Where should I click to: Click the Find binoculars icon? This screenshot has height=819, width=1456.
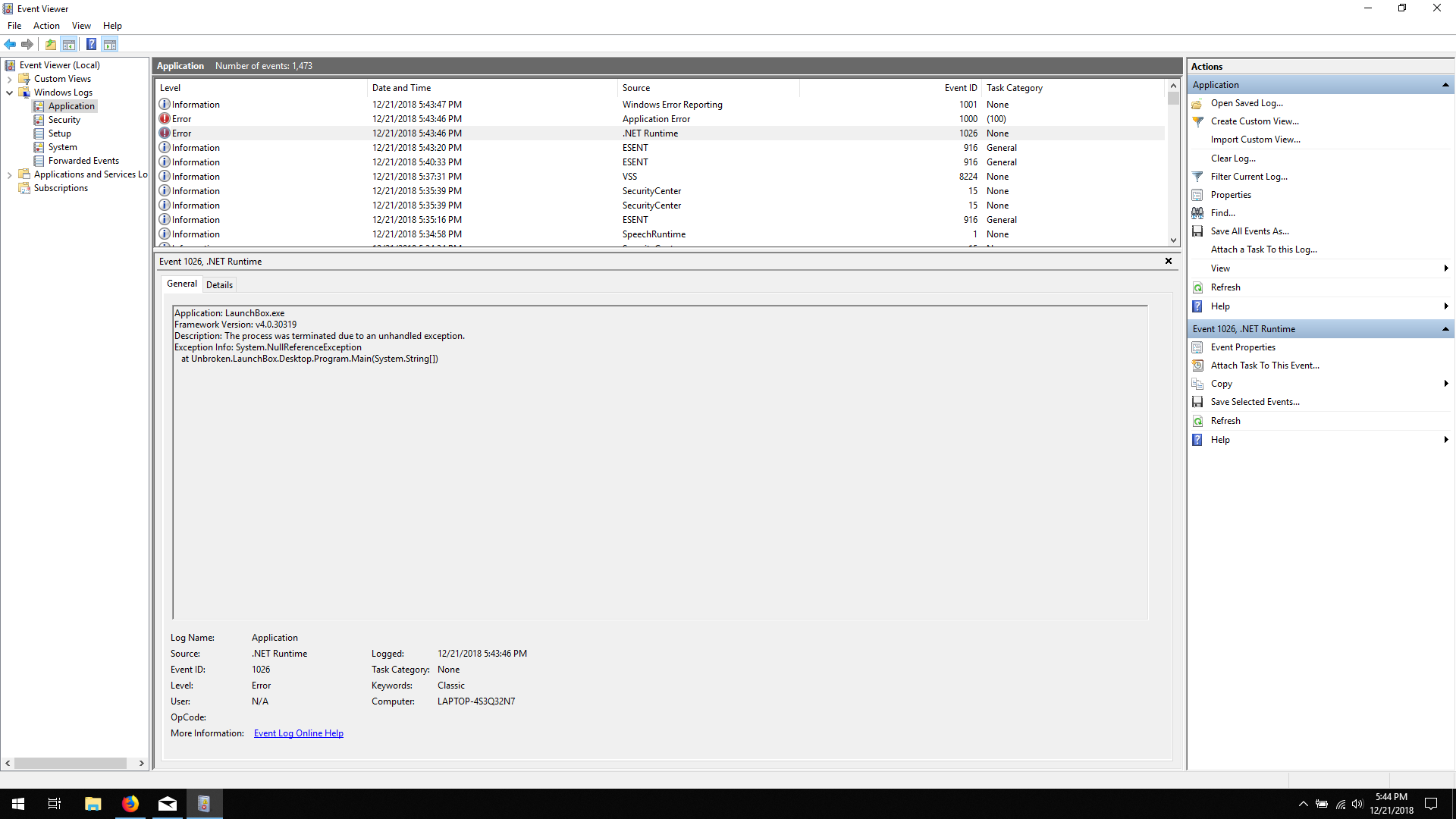tap(1197, 213)
